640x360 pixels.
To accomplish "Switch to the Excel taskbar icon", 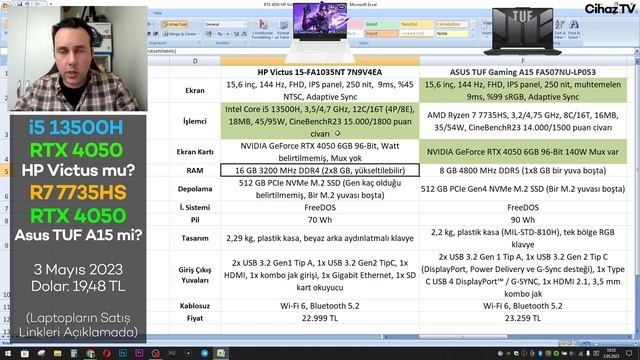I will pyautogui.click(x=221, y=353).
